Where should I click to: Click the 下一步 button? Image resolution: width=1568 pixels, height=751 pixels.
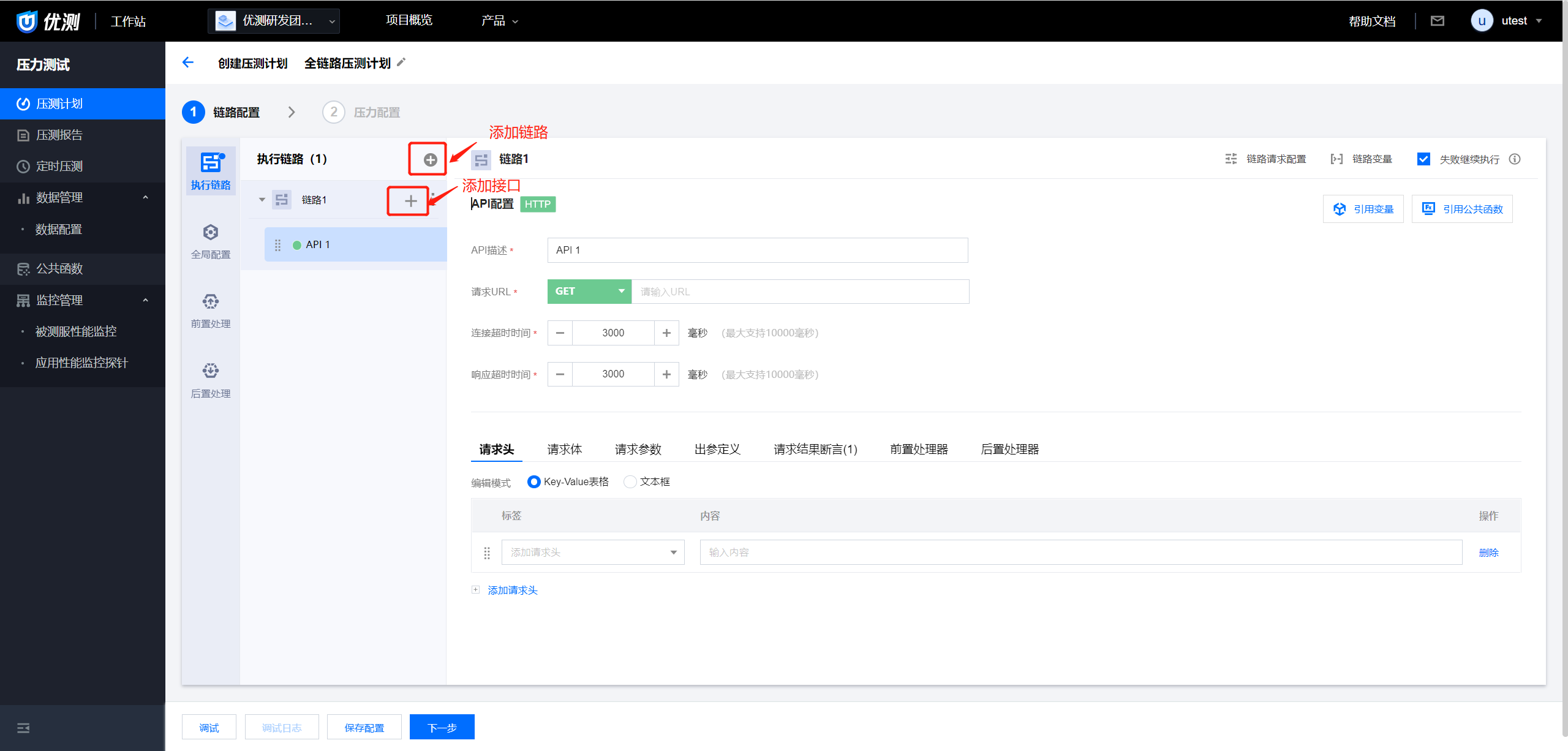pyautogui.click(x=442, y=728)
